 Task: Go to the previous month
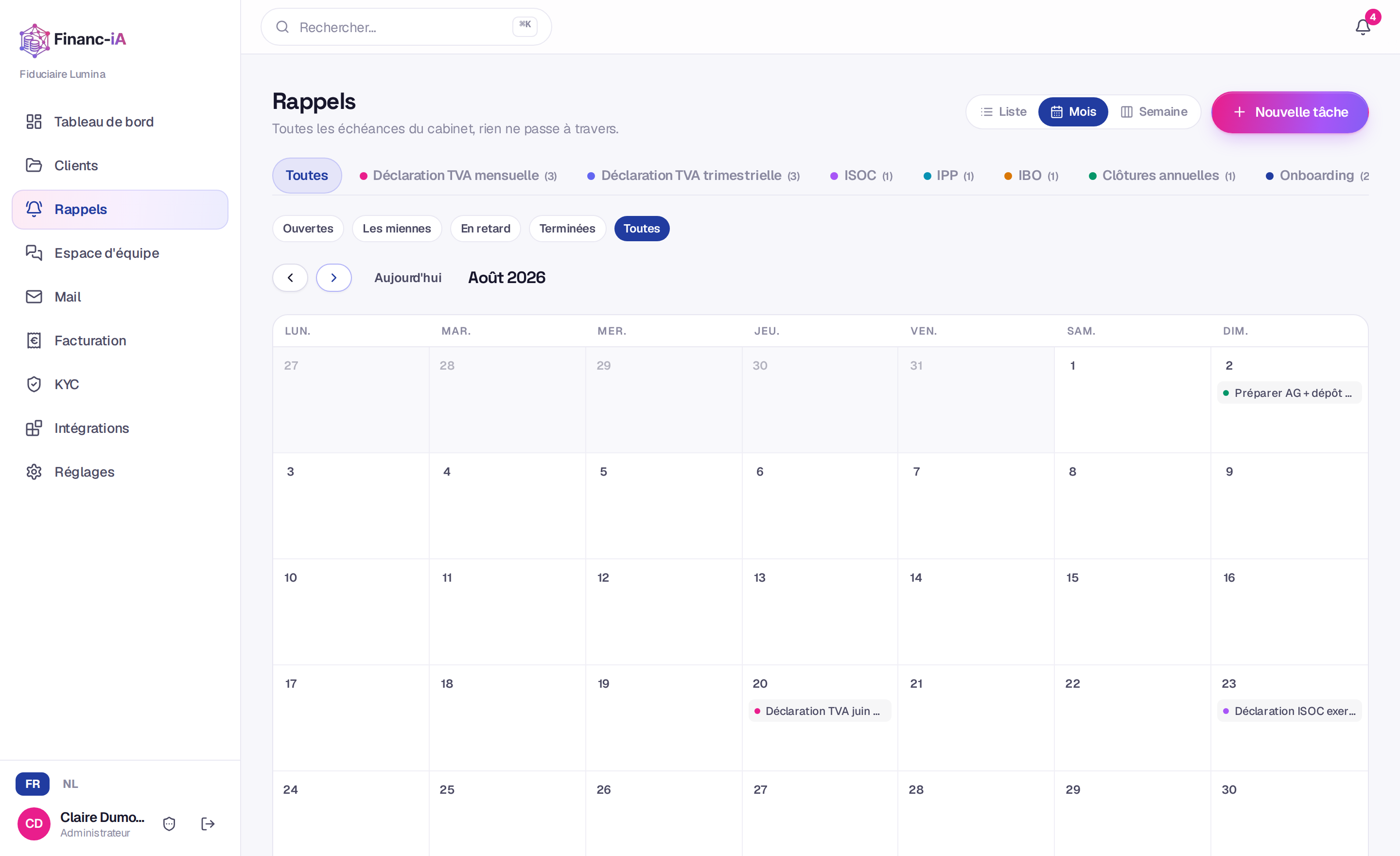coord(290,278)
